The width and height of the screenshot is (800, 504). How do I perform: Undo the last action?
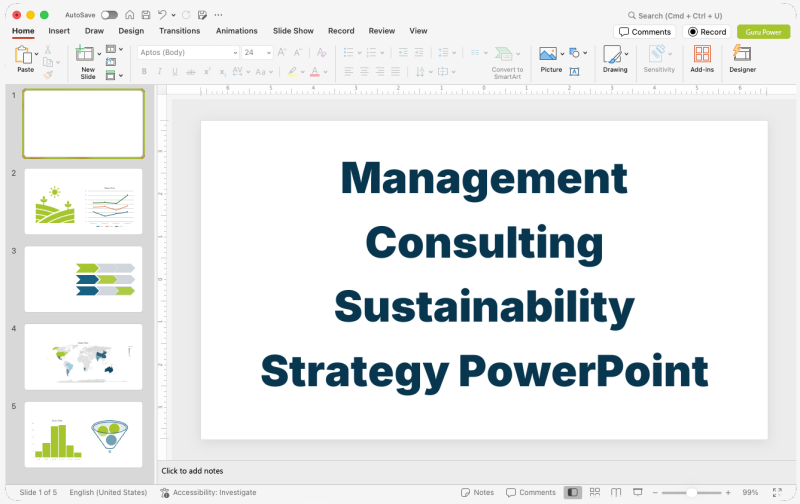tap(162, 15)
